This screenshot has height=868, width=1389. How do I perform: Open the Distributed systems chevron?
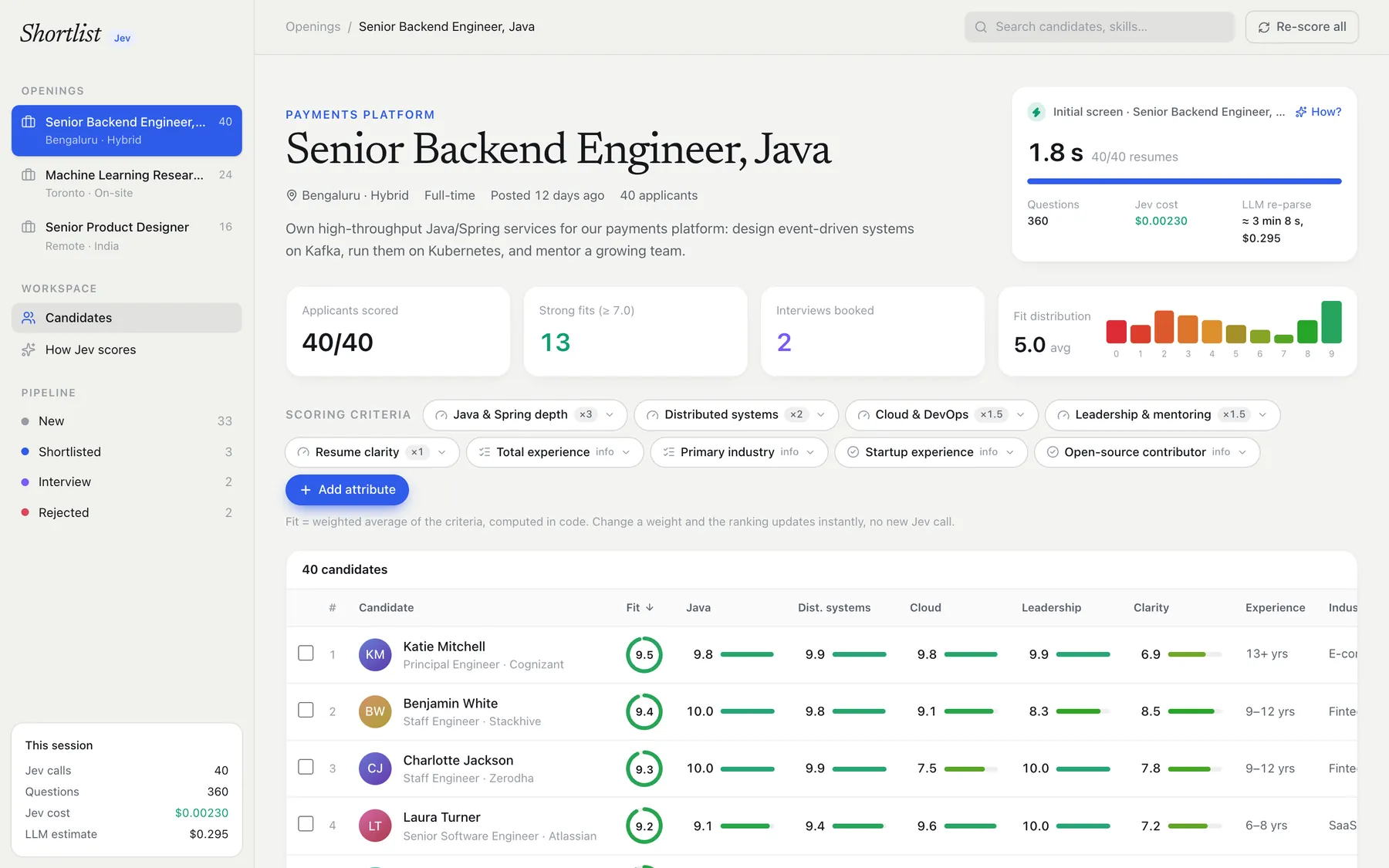tap(821, 415)
